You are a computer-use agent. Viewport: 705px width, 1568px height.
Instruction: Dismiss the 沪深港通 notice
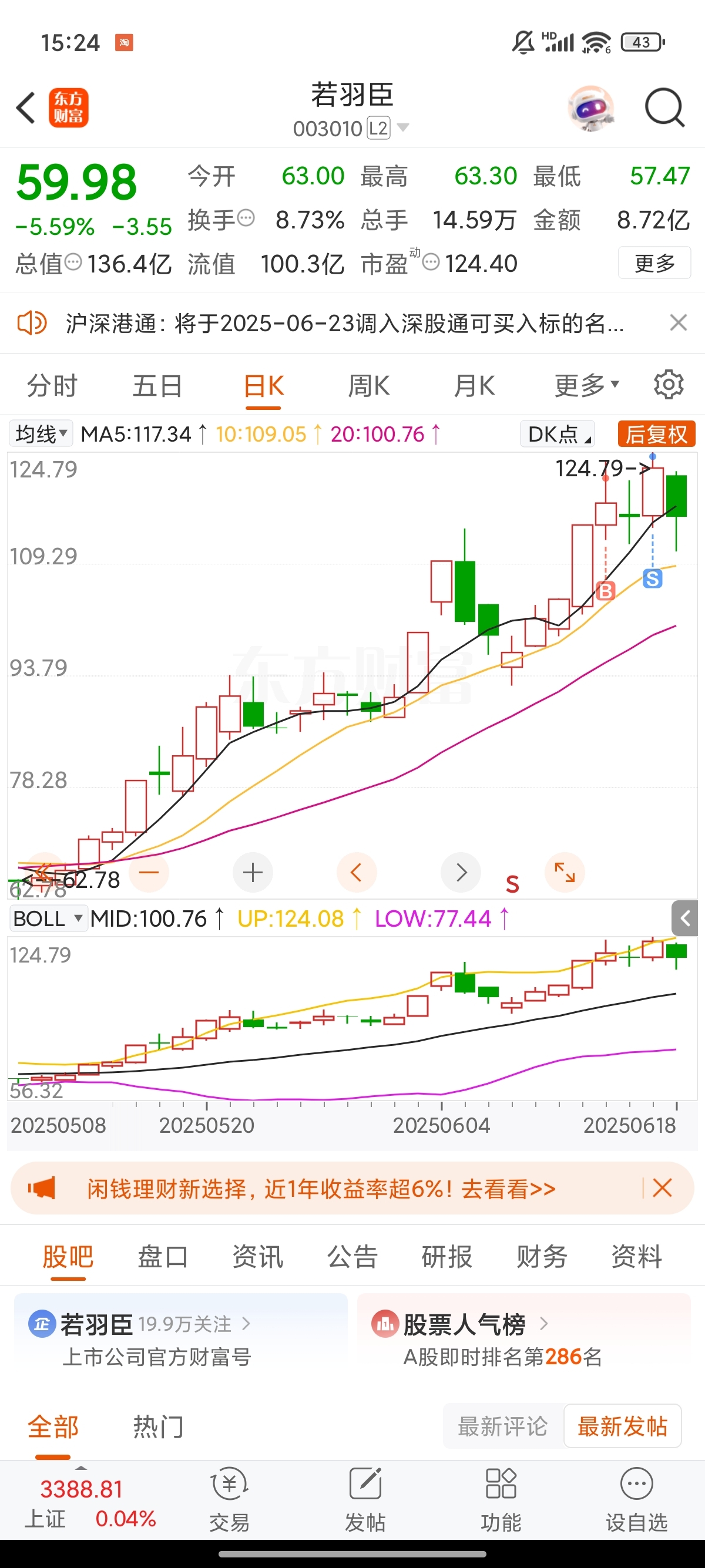click(678, 322)
